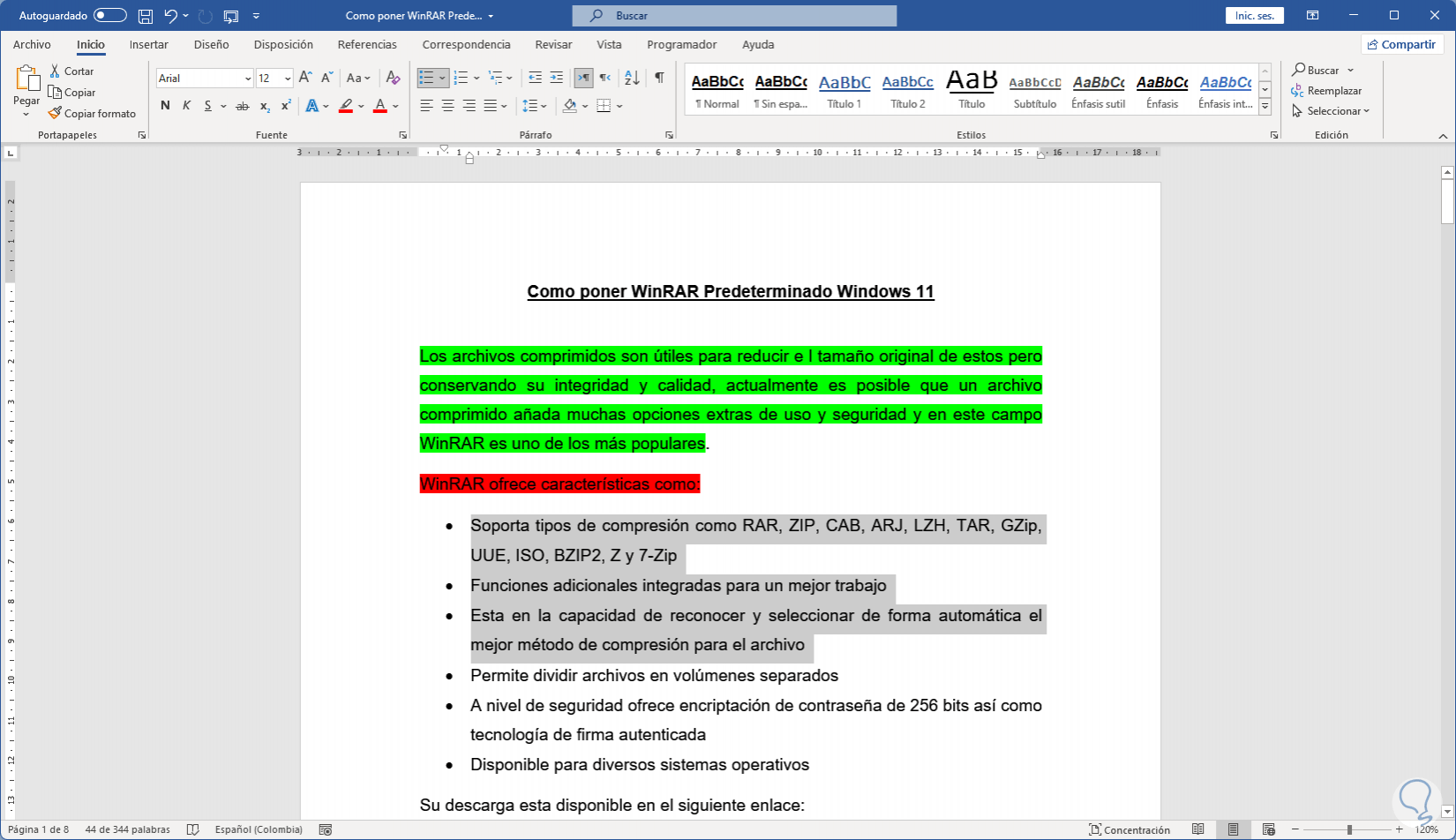Cut the selected text
This screenshot has height=840, width=1456.
click(71, 71)
